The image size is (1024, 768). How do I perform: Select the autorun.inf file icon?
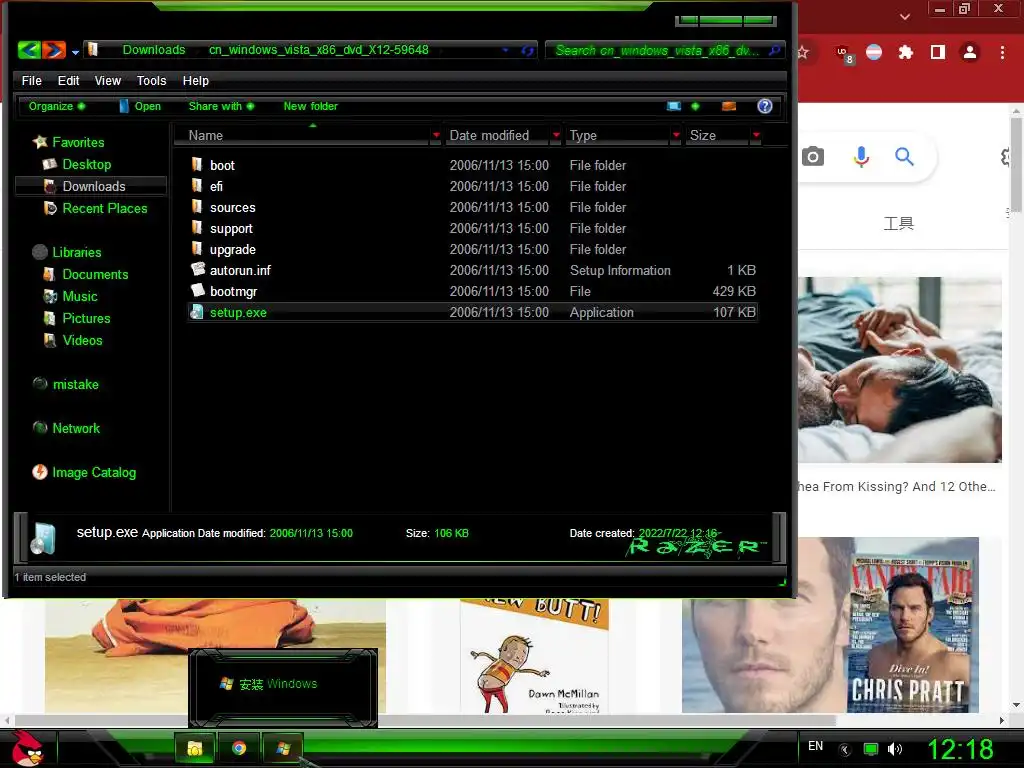tap(198, 269)
